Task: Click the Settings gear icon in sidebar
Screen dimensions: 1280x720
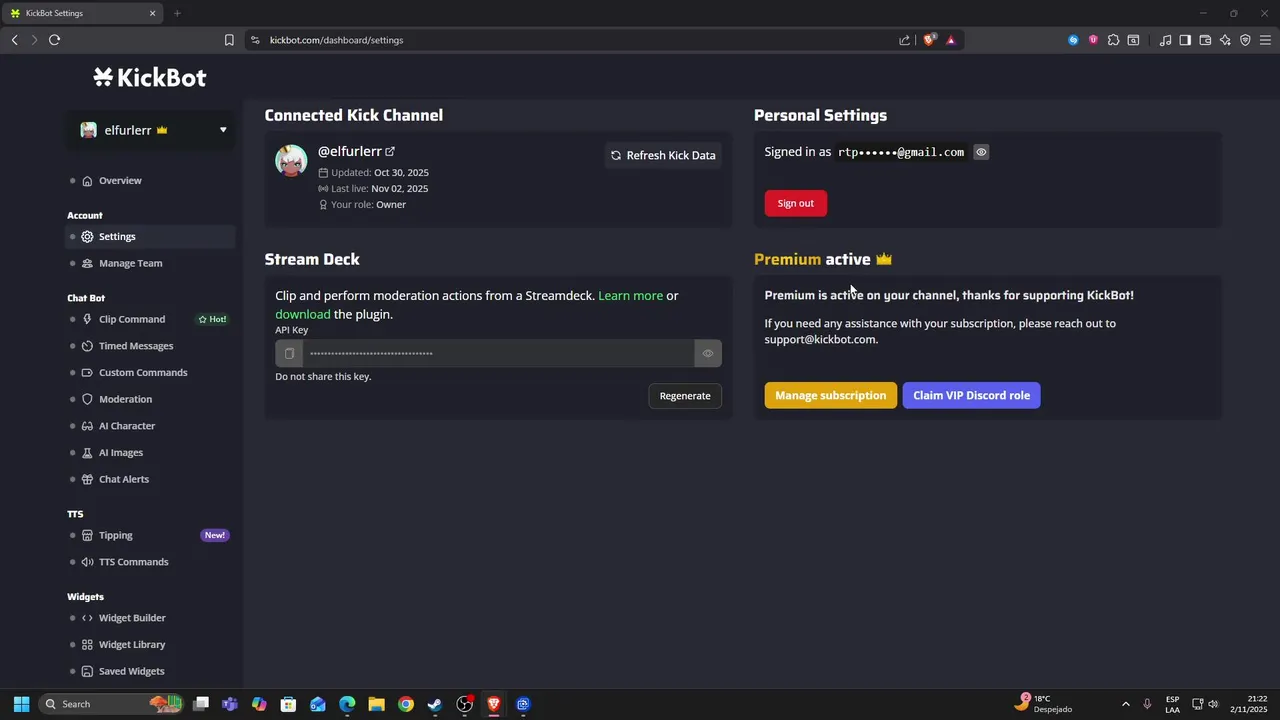Action: pos(87,237)
